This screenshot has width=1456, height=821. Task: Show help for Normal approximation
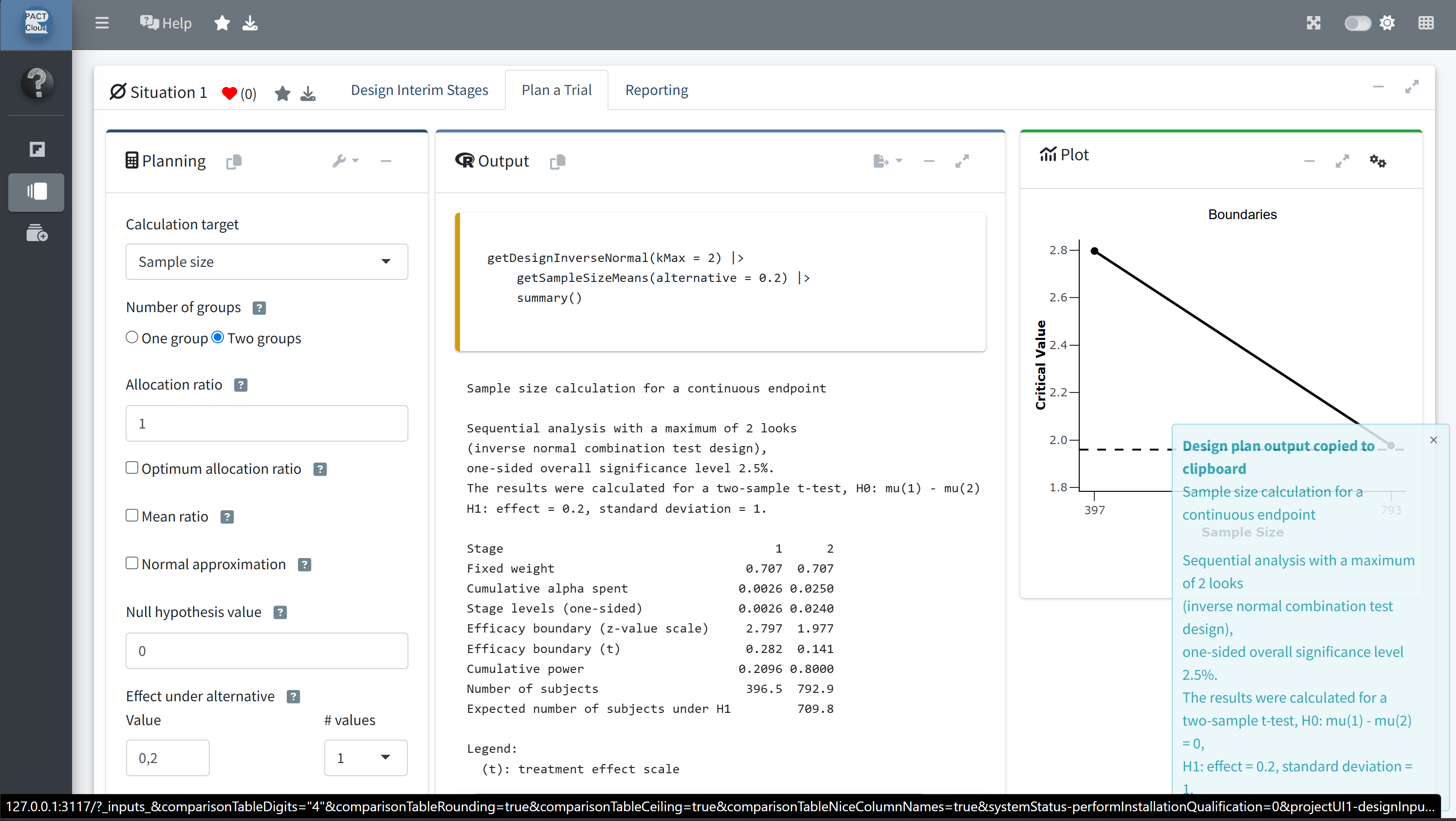(x=304, y=564)
